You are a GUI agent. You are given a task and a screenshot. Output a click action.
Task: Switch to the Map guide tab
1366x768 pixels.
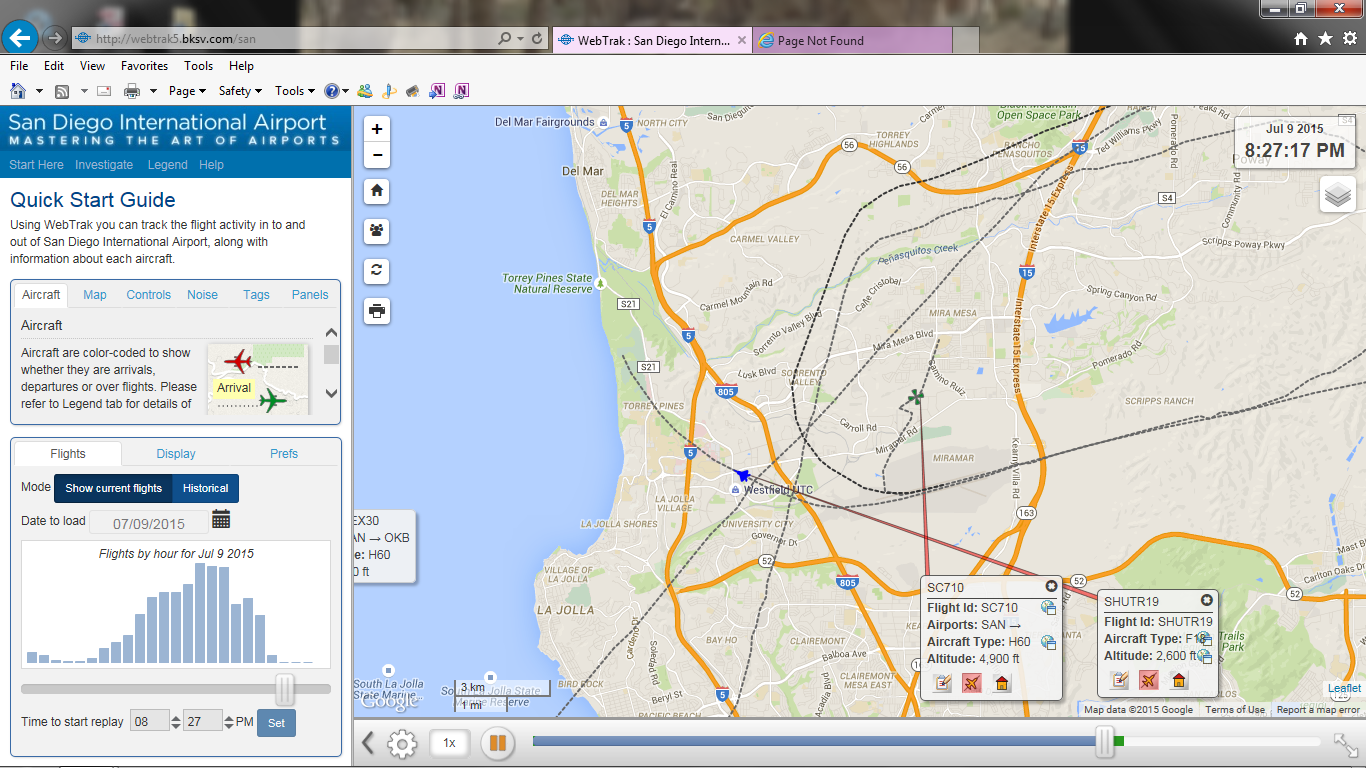coord(95,295)
